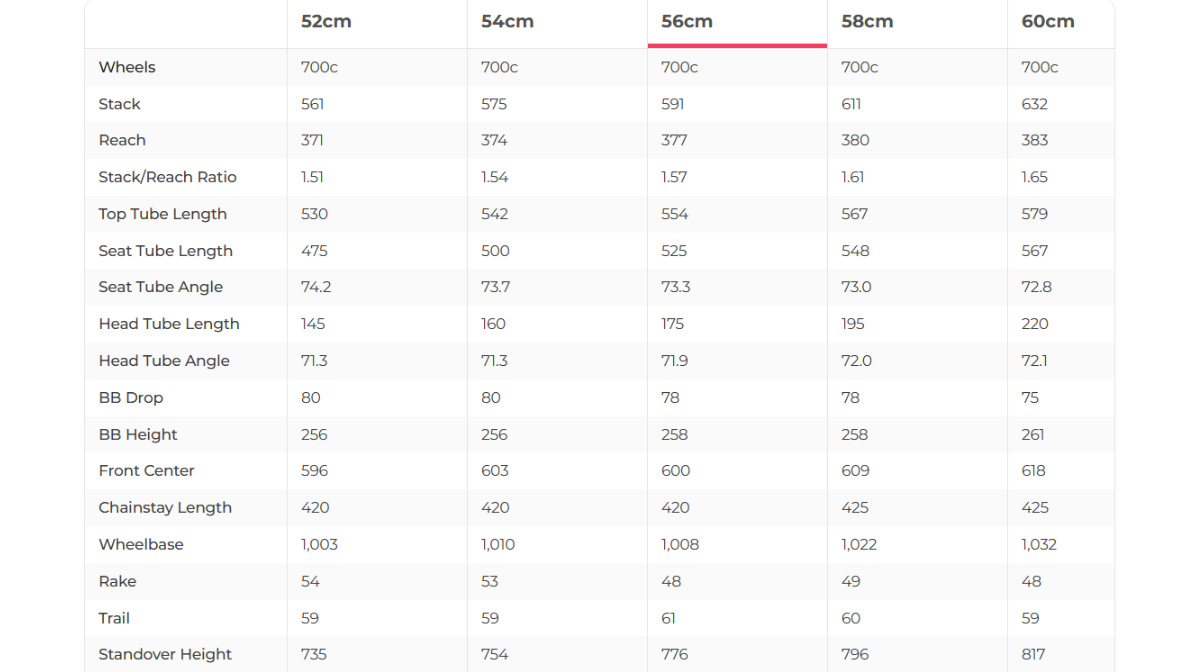The width and height of the screenshot is (1194, 672).
Task: Click the 475 Seat Tube Length value
Action: (x=314, y=251)
